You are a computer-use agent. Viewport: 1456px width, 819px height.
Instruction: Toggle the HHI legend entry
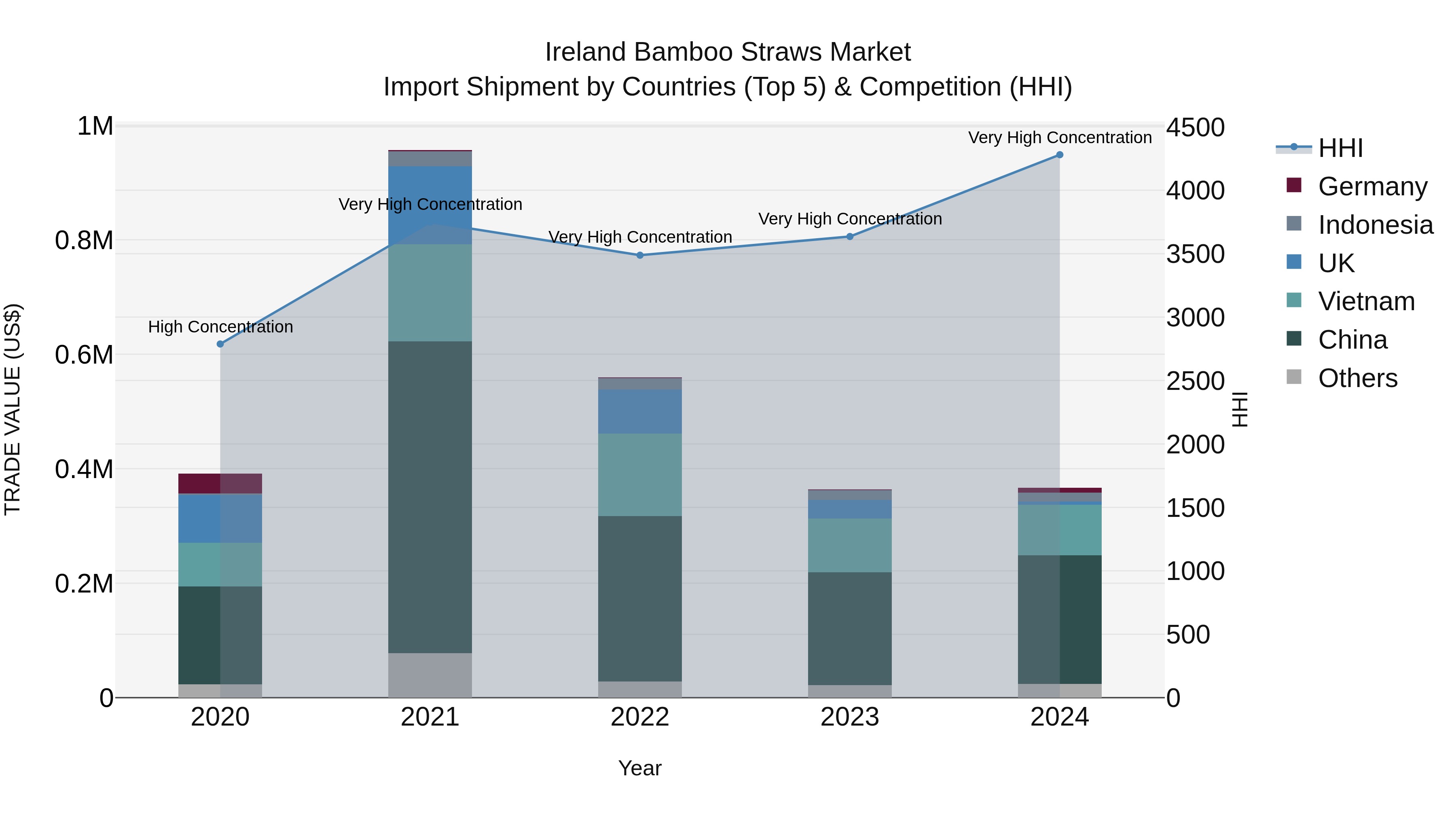[x=1320, y=148]
